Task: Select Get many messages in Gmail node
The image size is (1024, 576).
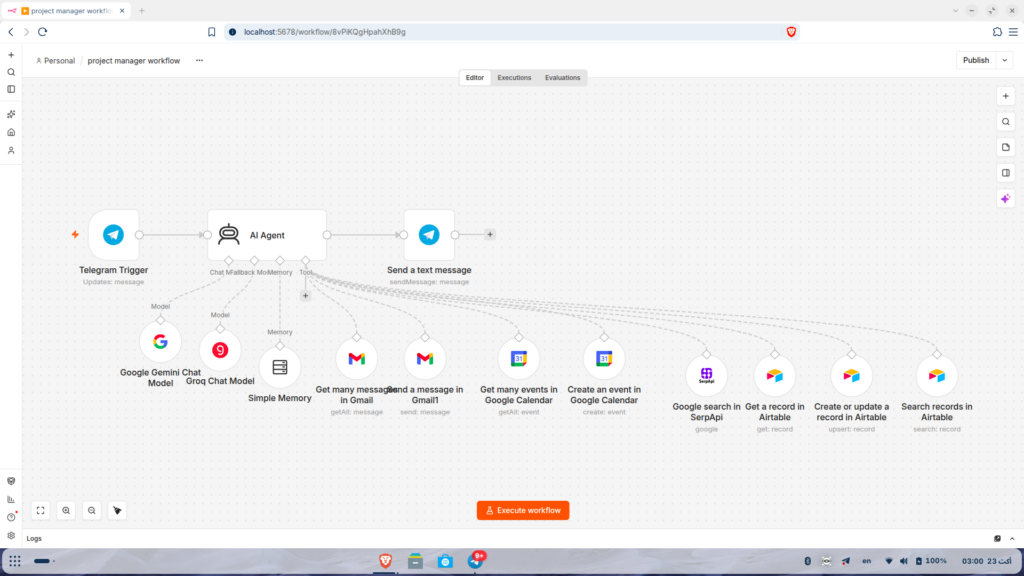Action: pos(357,359)
